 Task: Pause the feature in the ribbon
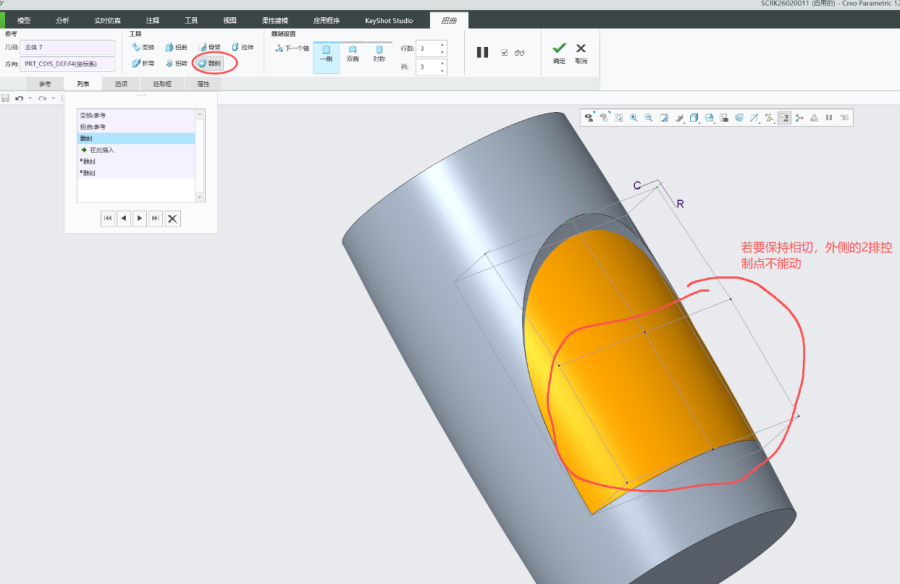[482, 52]
